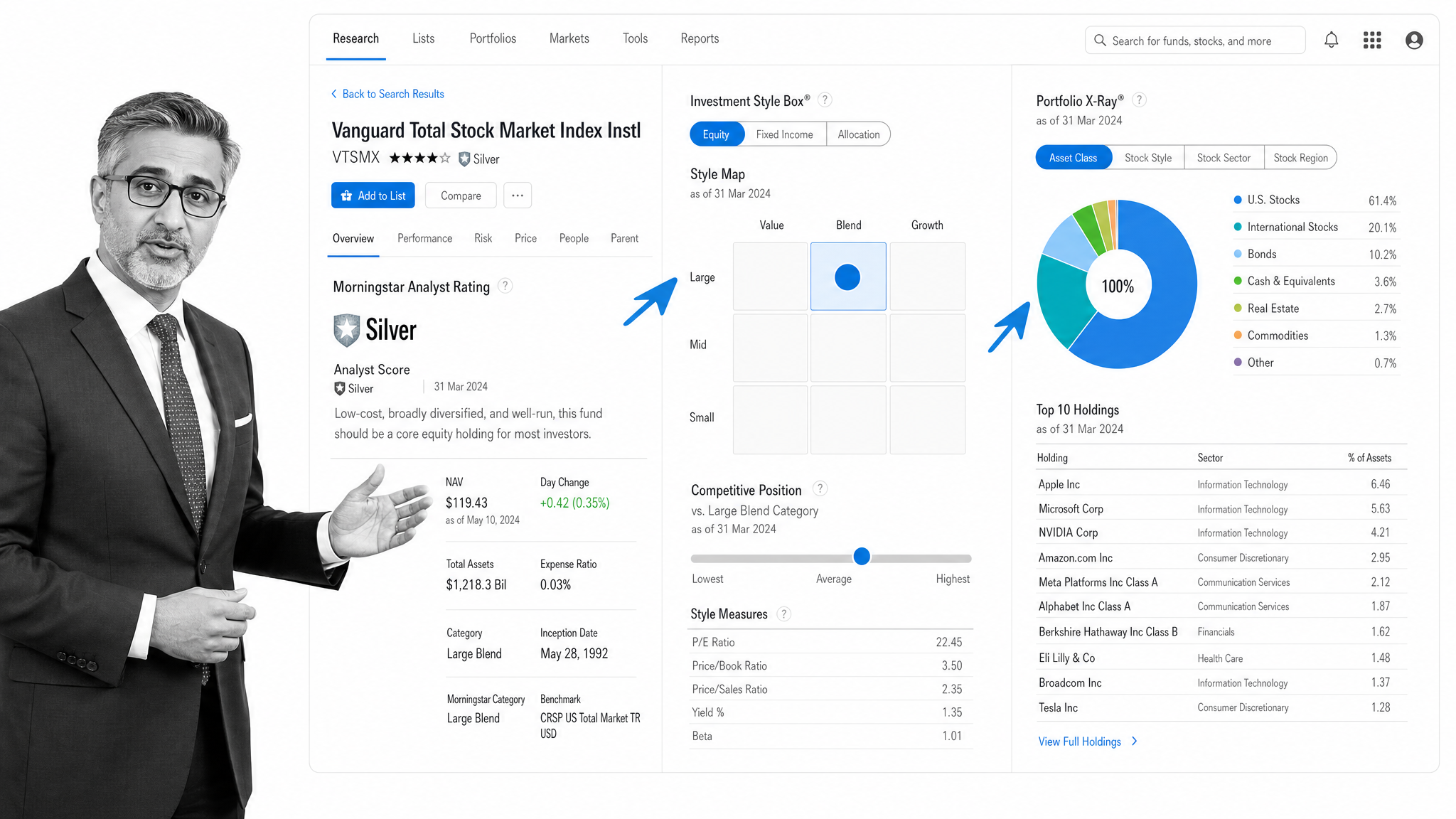This screenshot has height=819, width=1456.
Task: Click help icon beside Morningstar Analyst Rating
Action: click(x=505, y=286)
